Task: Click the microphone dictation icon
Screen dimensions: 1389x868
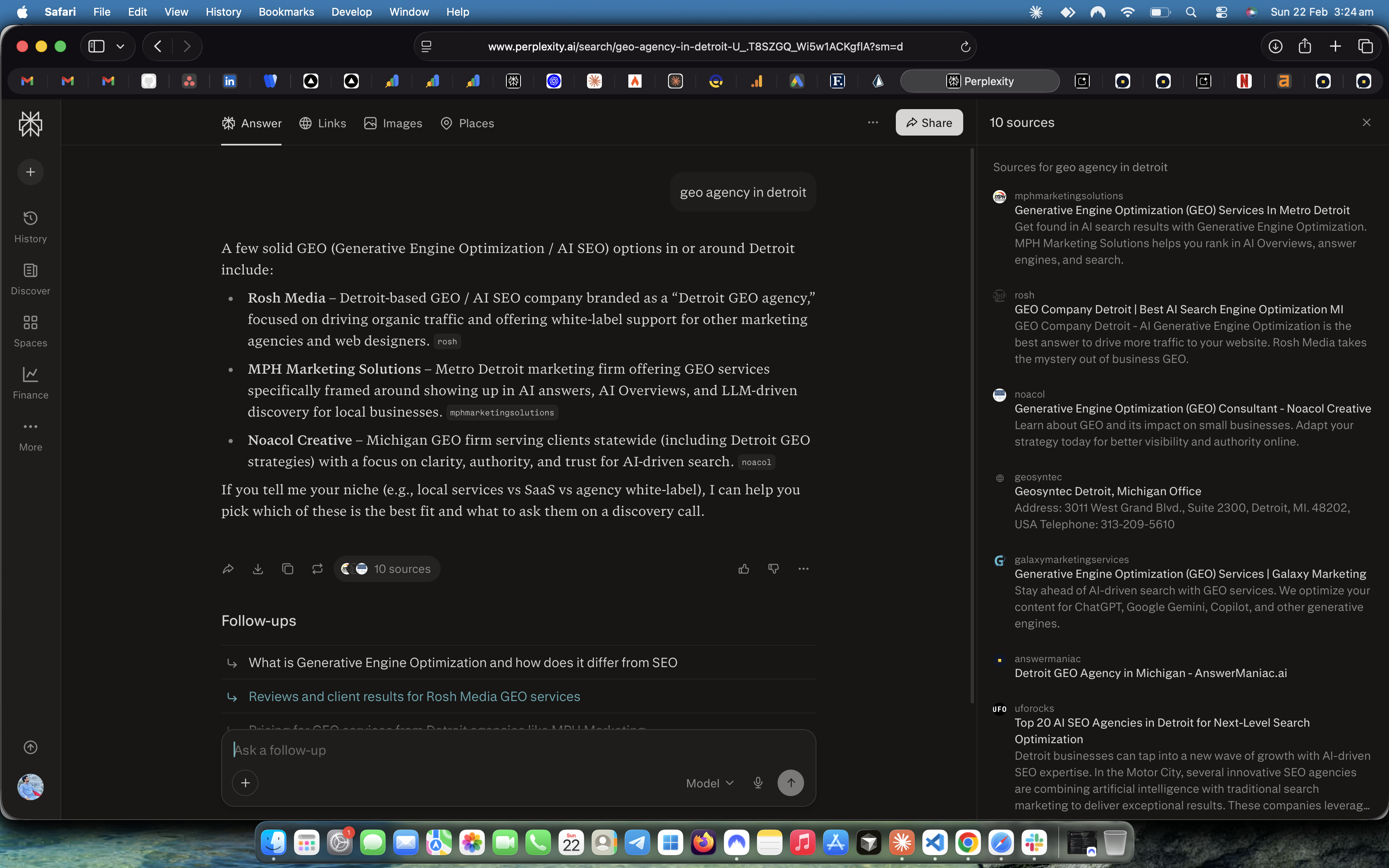Action: pyautogui.click(x=758, y=783)
